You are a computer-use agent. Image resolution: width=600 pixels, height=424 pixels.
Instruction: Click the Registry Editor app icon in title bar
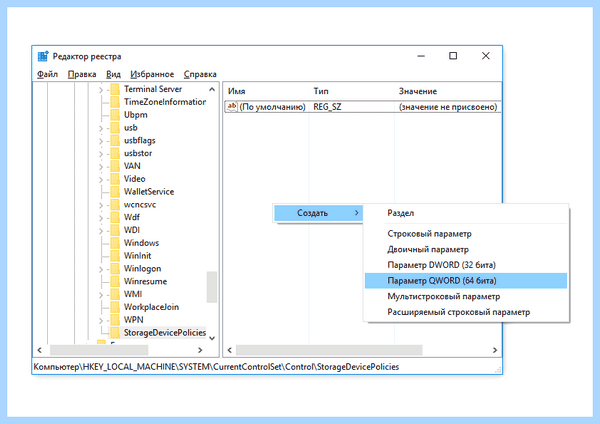(43, 56)
